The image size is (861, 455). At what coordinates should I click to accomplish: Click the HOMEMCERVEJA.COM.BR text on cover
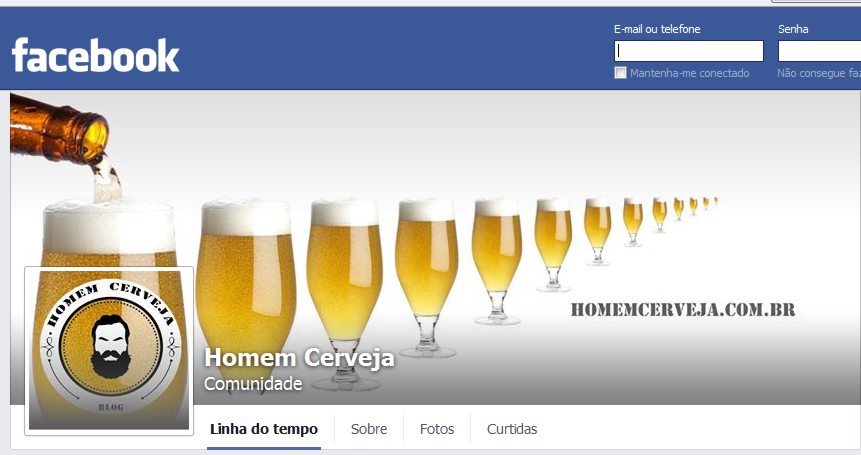click(x=683, y=310)
